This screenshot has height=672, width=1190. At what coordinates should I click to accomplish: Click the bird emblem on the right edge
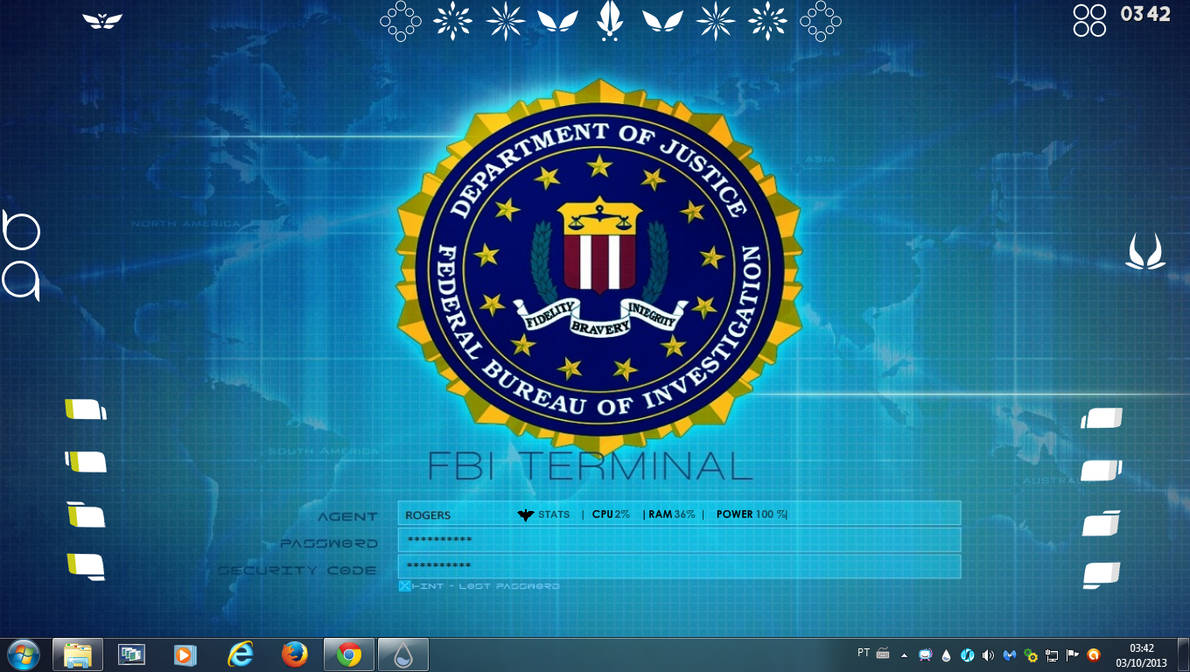[x=1146, y=253]
